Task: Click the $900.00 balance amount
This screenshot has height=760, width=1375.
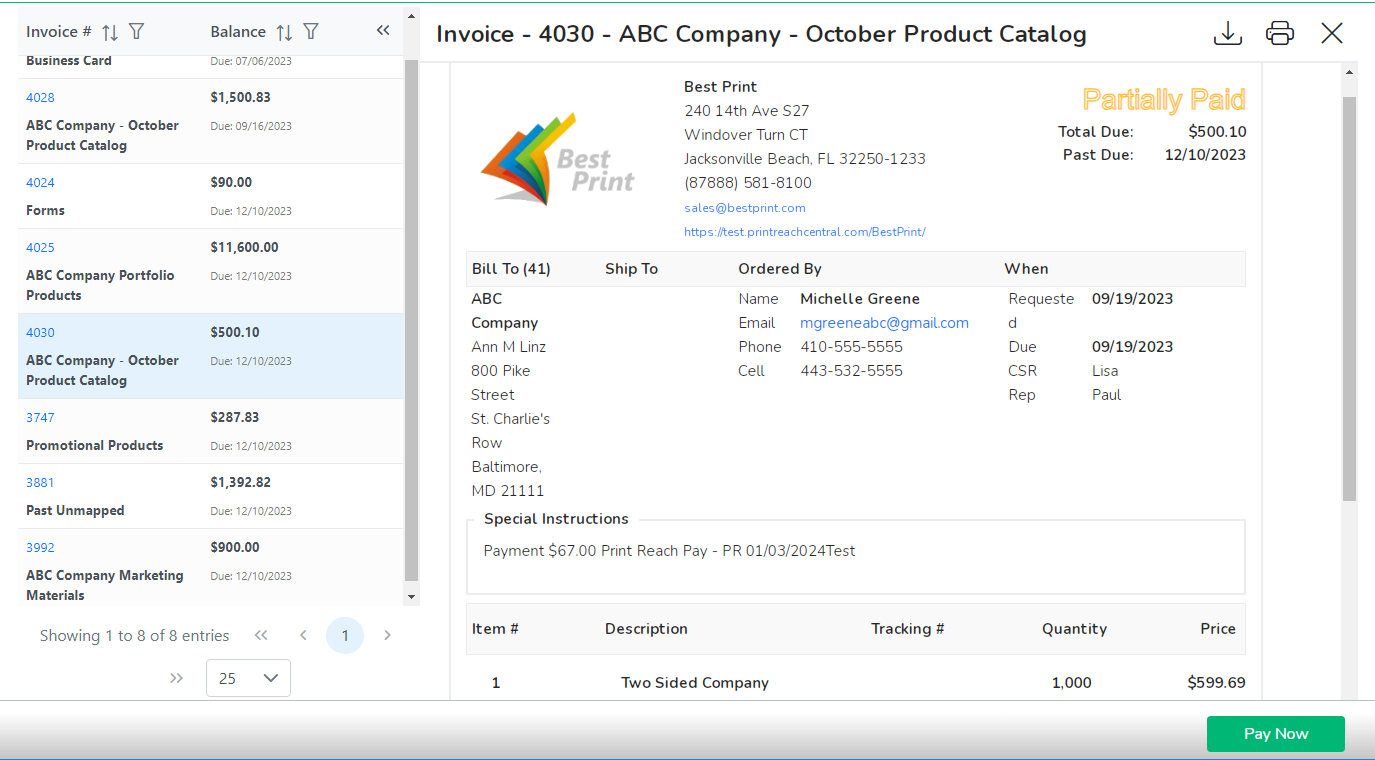Action: [235, 547]
